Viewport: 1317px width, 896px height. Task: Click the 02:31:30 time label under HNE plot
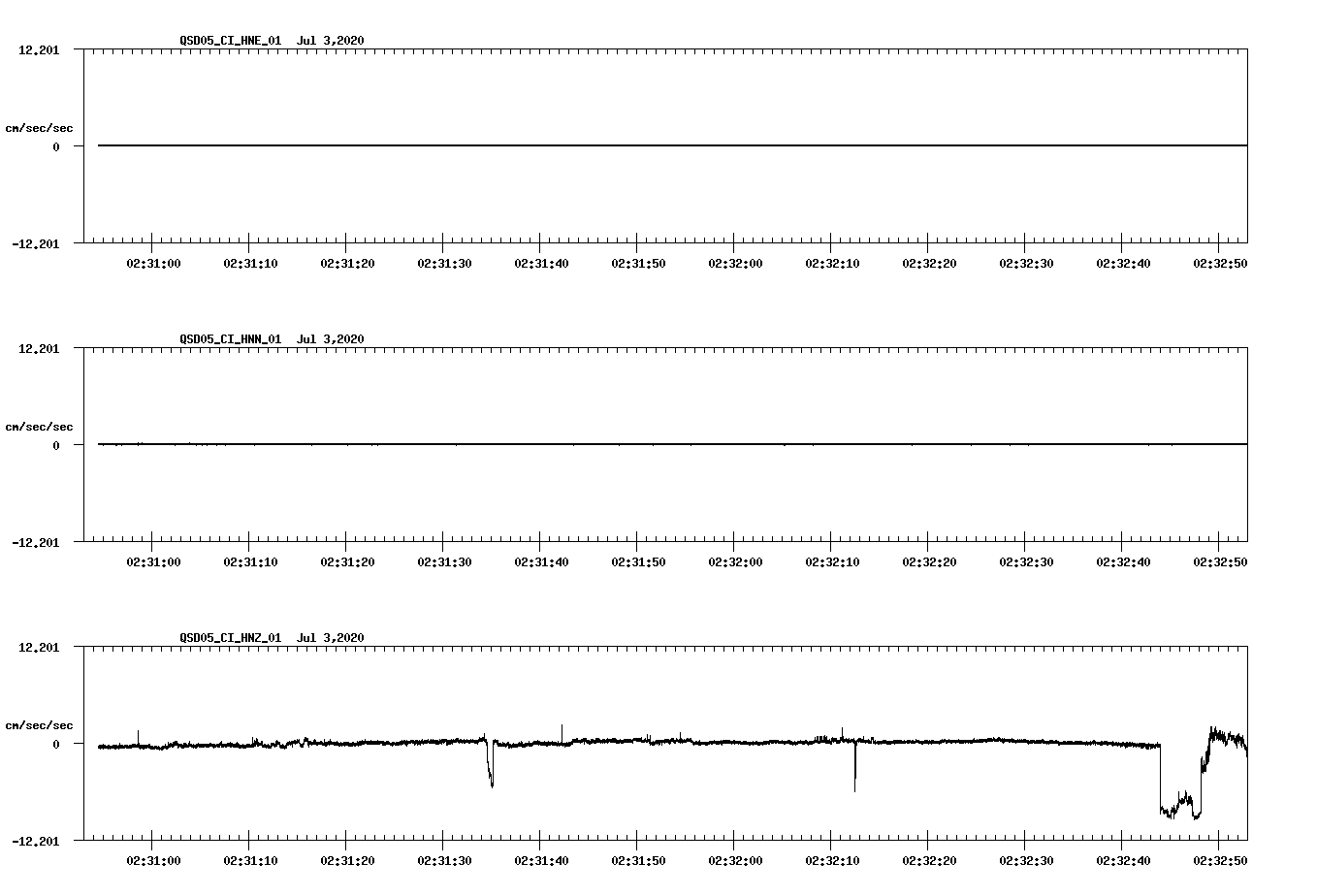(444, 263)
